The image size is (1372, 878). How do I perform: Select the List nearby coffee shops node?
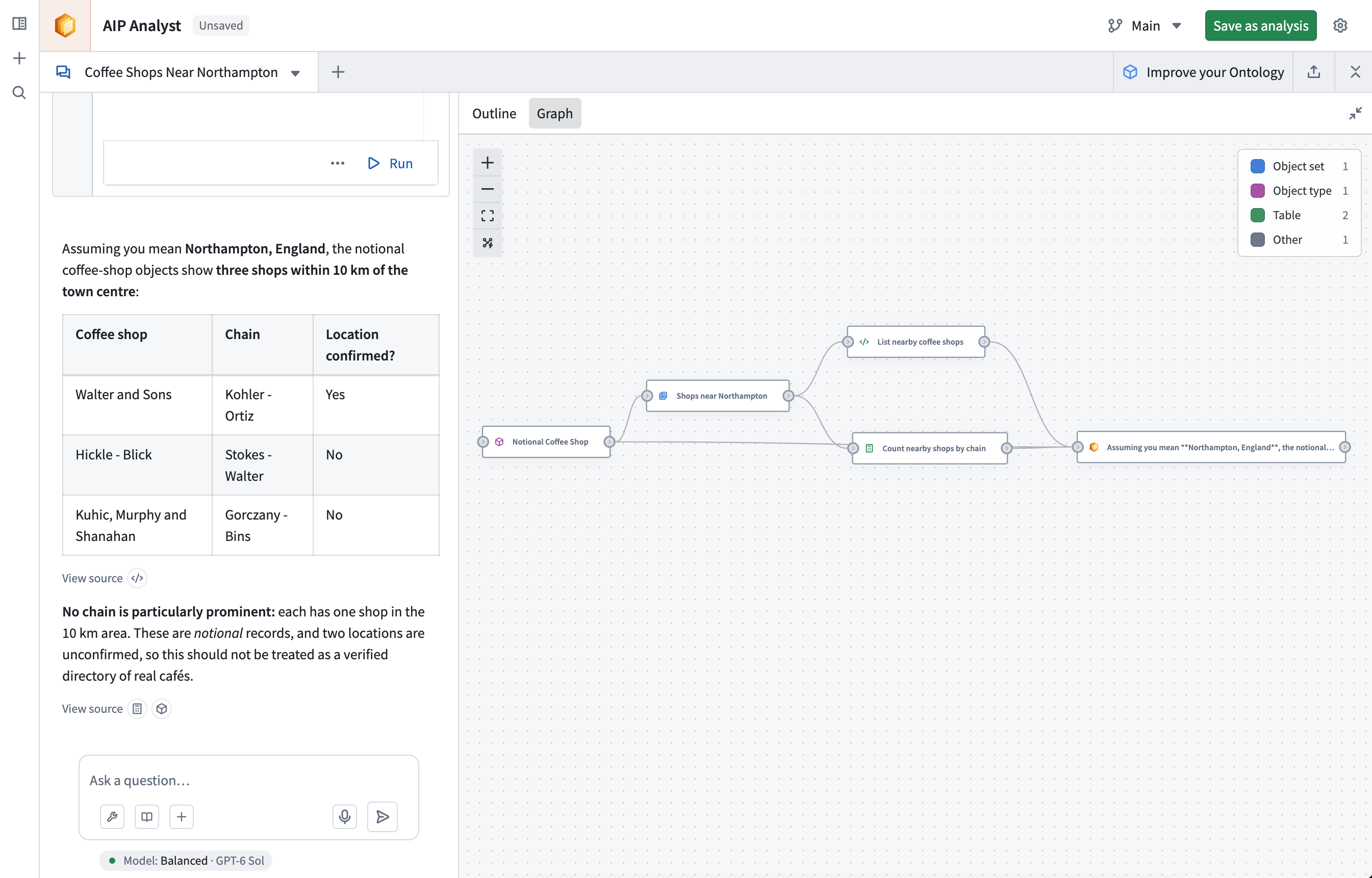point(916,342)
